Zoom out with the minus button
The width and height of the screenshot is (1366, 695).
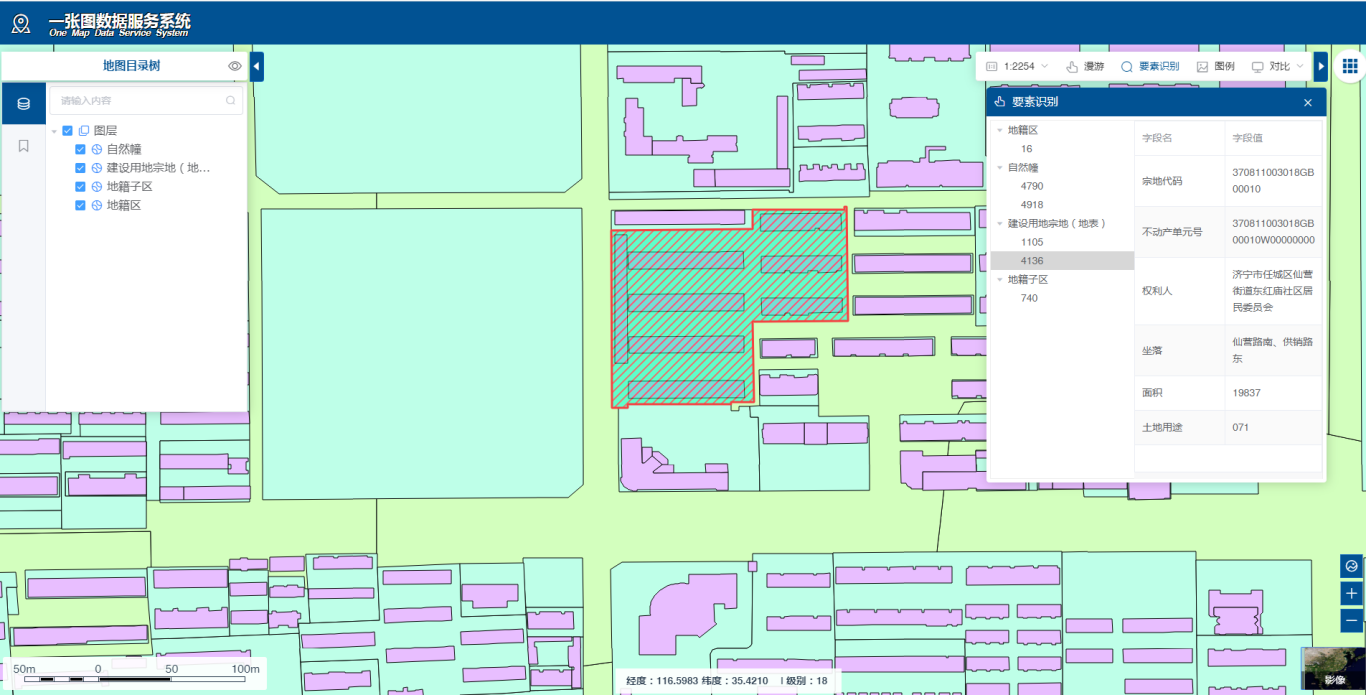1351,620
